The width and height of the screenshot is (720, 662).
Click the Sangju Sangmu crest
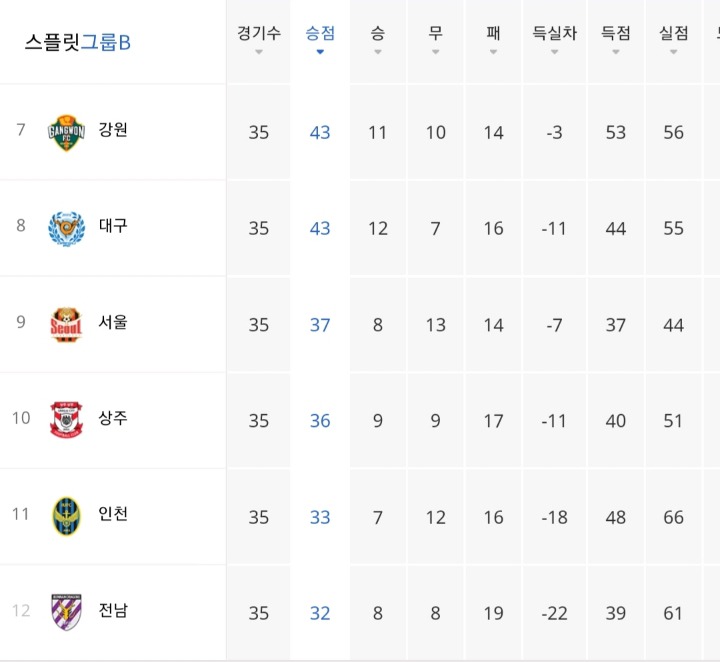pos(66,420)
